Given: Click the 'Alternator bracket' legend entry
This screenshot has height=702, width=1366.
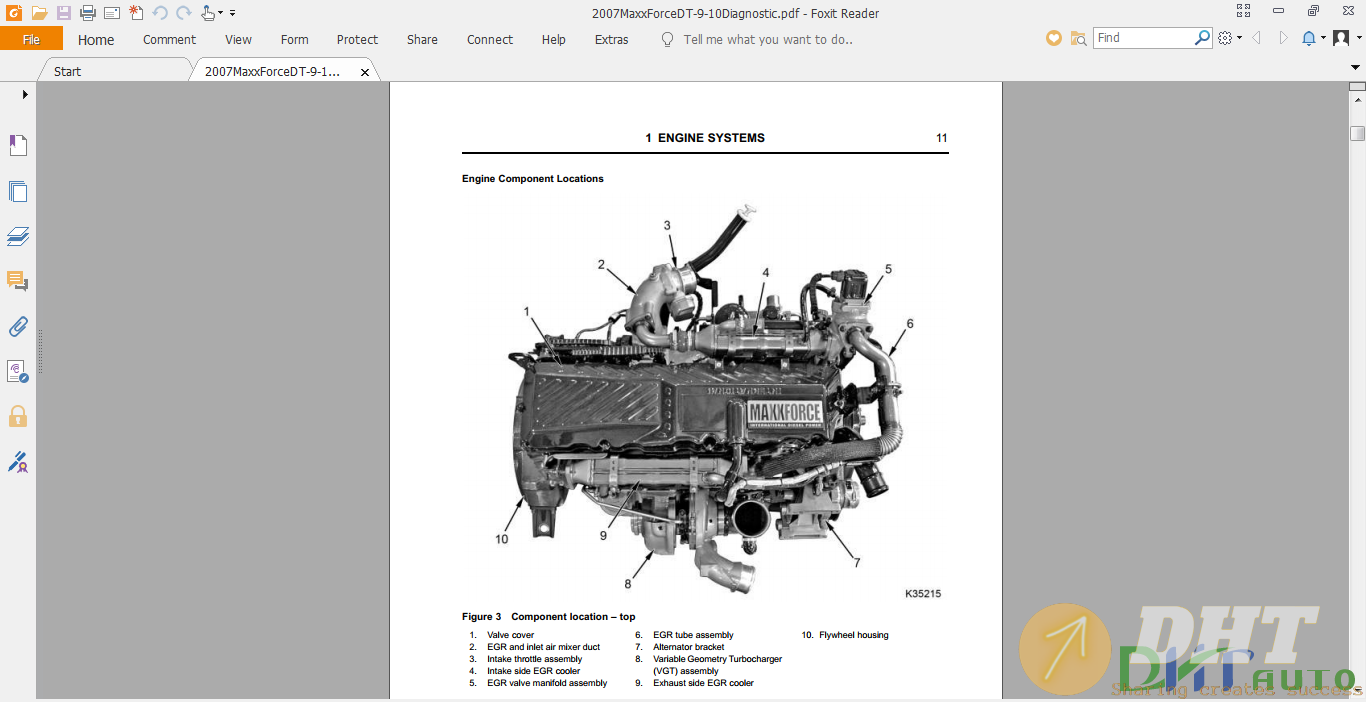Looking at the screenshot, I should (x=688, y=647).
